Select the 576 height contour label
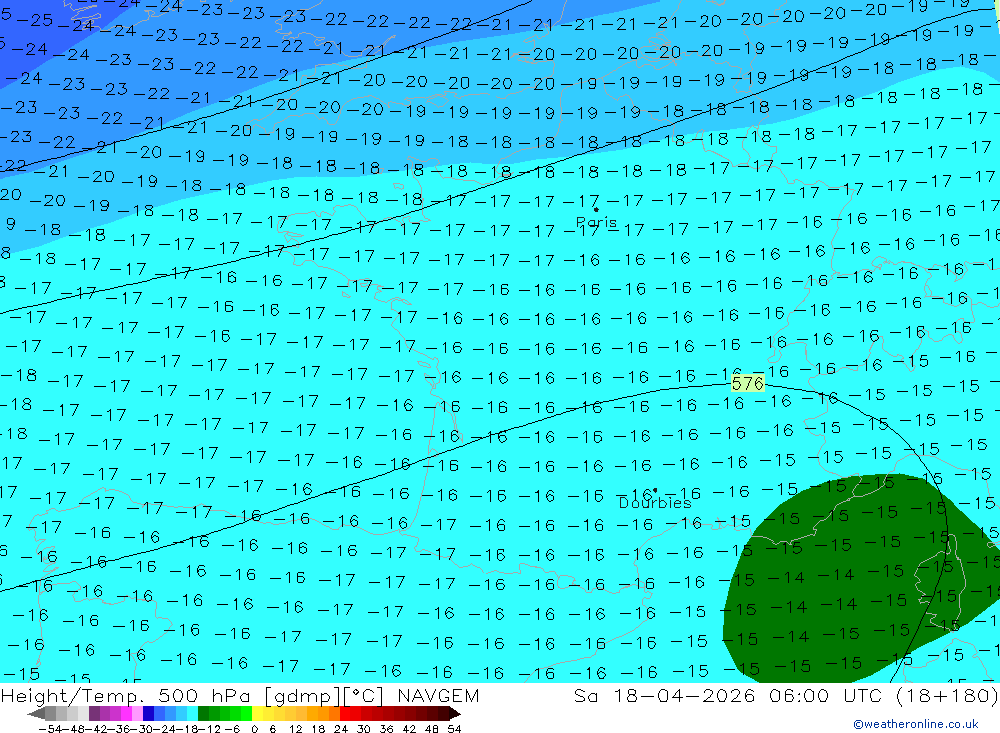 [x=747, y=383]
